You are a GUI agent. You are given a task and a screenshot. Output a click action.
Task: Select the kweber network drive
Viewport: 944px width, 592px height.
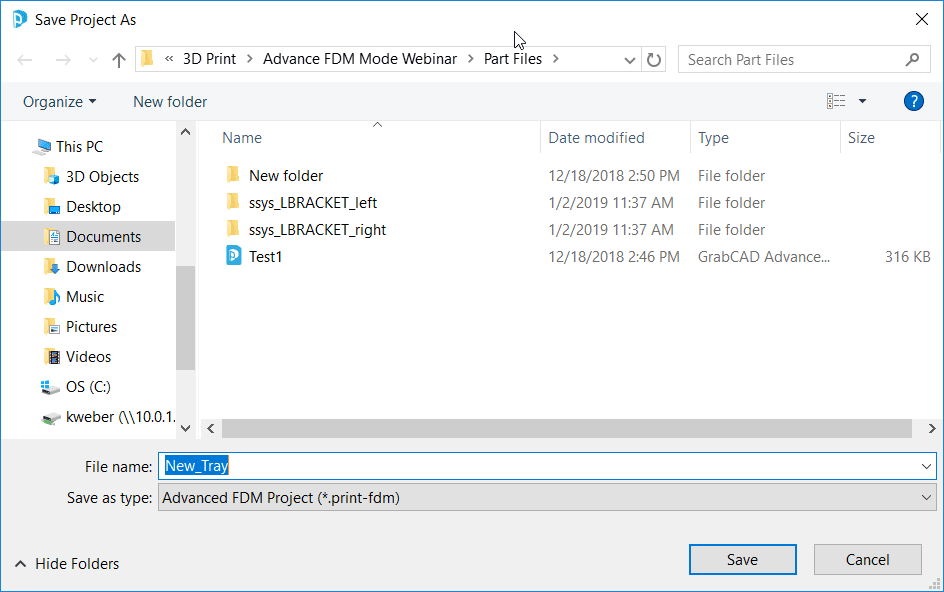pos(120,417)
